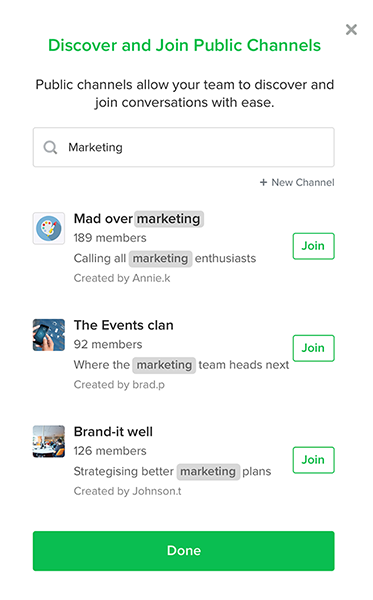This screenshot has width=373, height=600.
Task: Join the Mad over marketing channel
Action: [x=313, y=246]
